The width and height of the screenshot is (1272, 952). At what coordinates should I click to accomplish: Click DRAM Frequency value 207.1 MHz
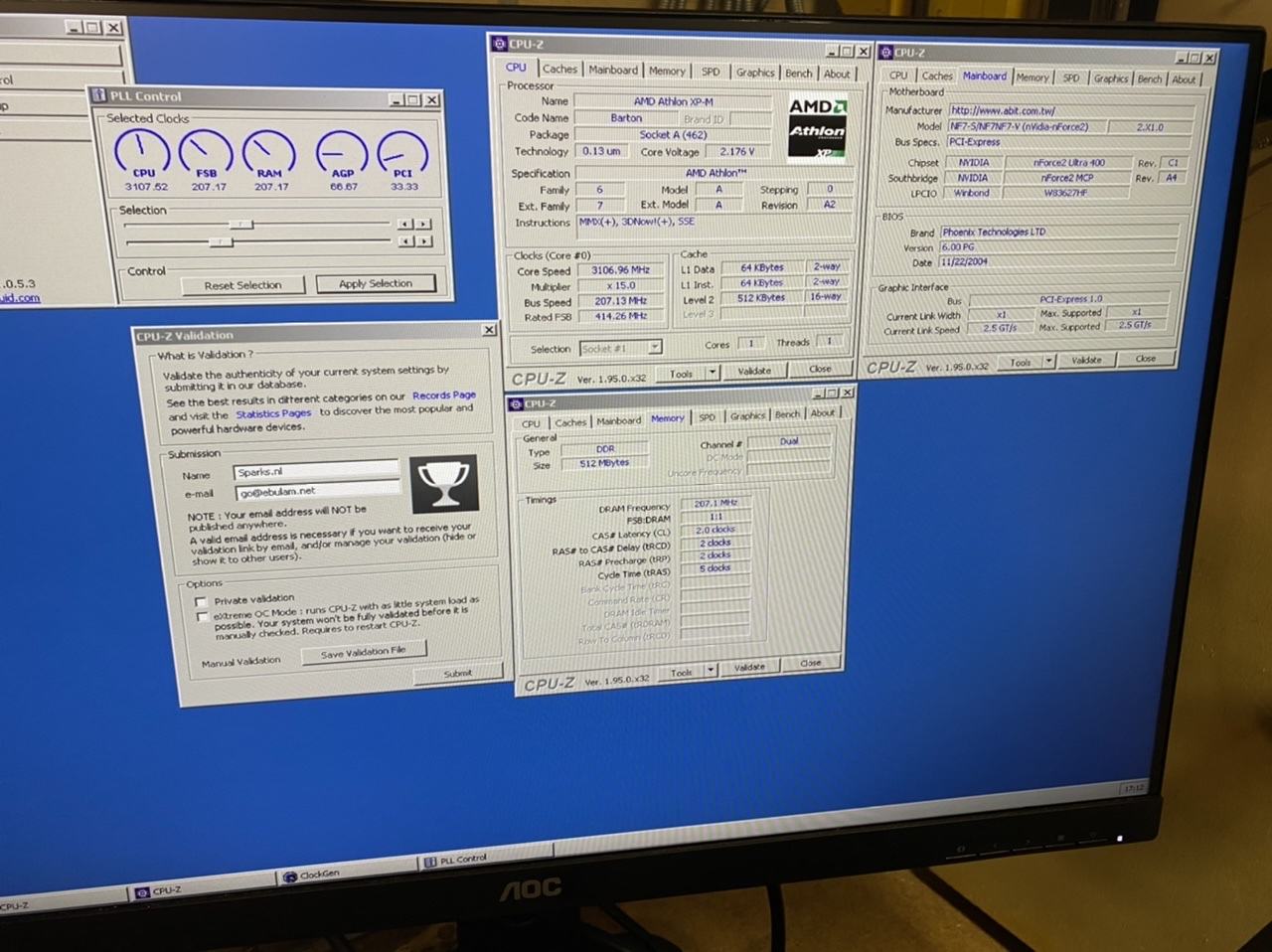coord(715,504)
